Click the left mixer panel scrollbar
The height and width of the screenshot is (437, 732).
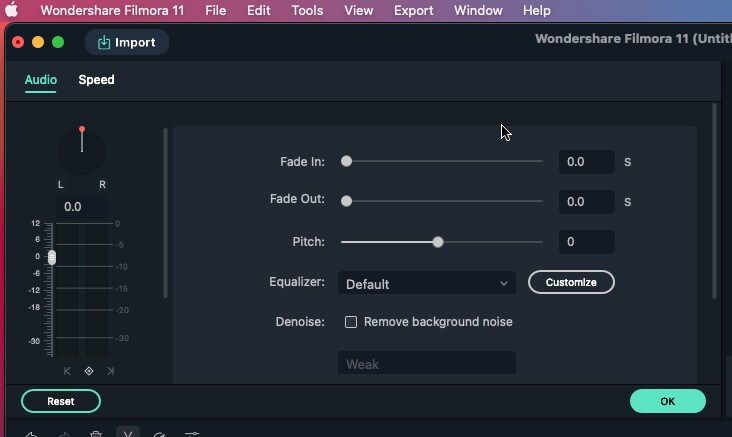(x=165, y=213)
